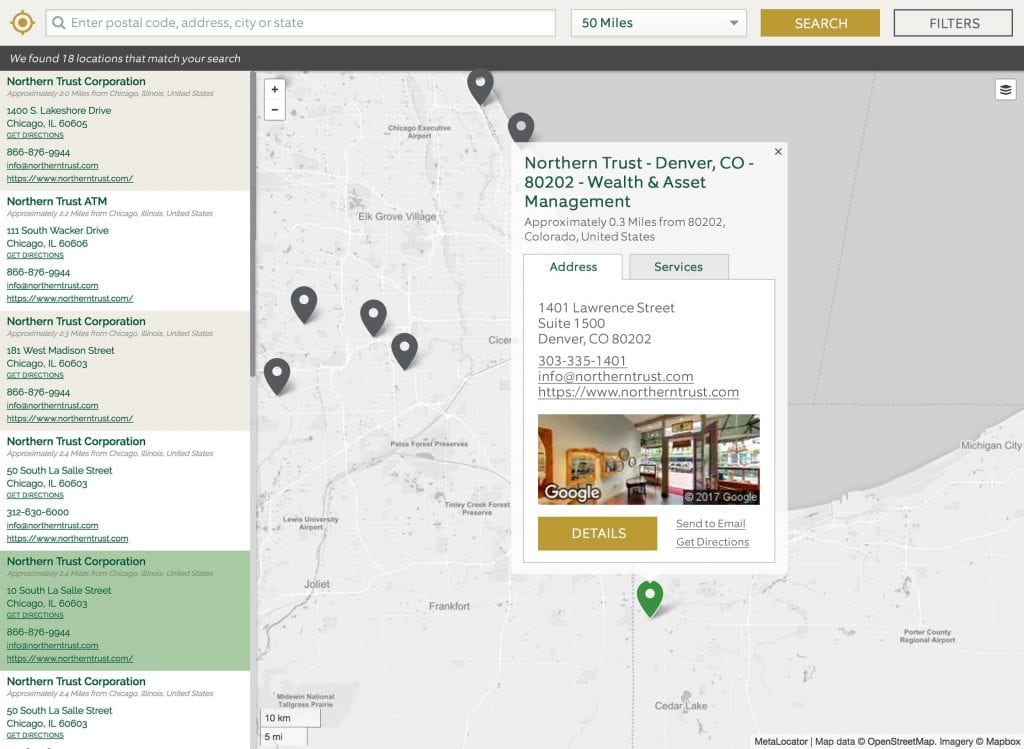Viewport: 1024px width, 749px height.
Task: Follow the Get Directions link in popup
Action: tap(711, 541)
